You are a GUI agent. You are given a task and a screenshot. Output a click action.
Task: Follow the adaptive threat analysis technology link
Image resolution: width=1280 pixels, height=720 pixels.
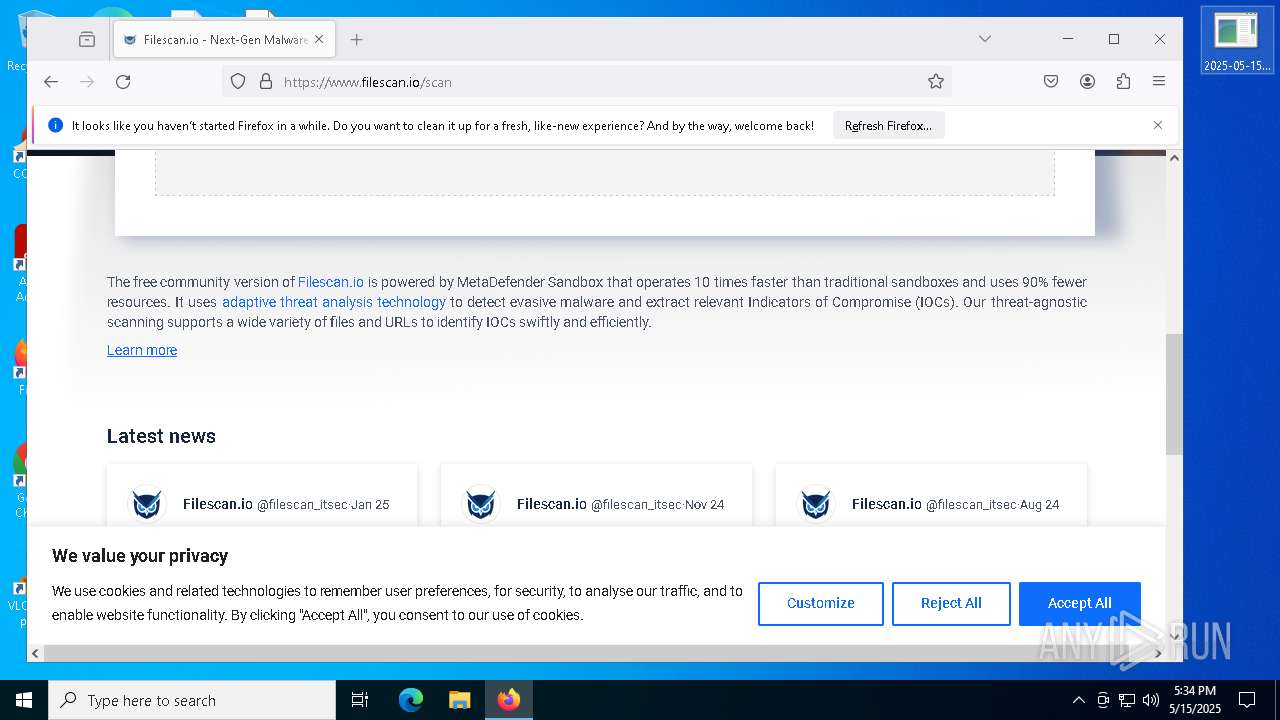pos(334,302)
